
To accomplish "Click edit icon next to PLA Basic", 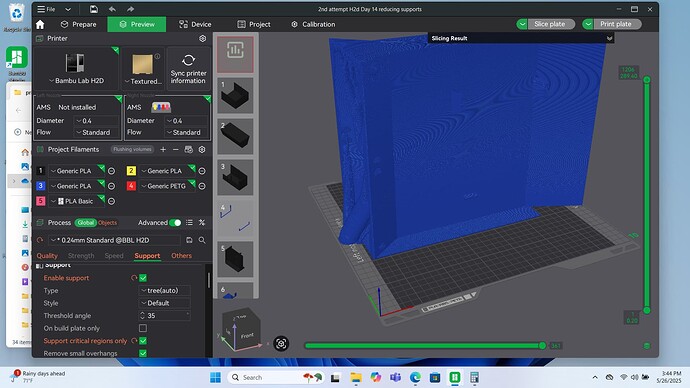I will (x=112, y=201).
